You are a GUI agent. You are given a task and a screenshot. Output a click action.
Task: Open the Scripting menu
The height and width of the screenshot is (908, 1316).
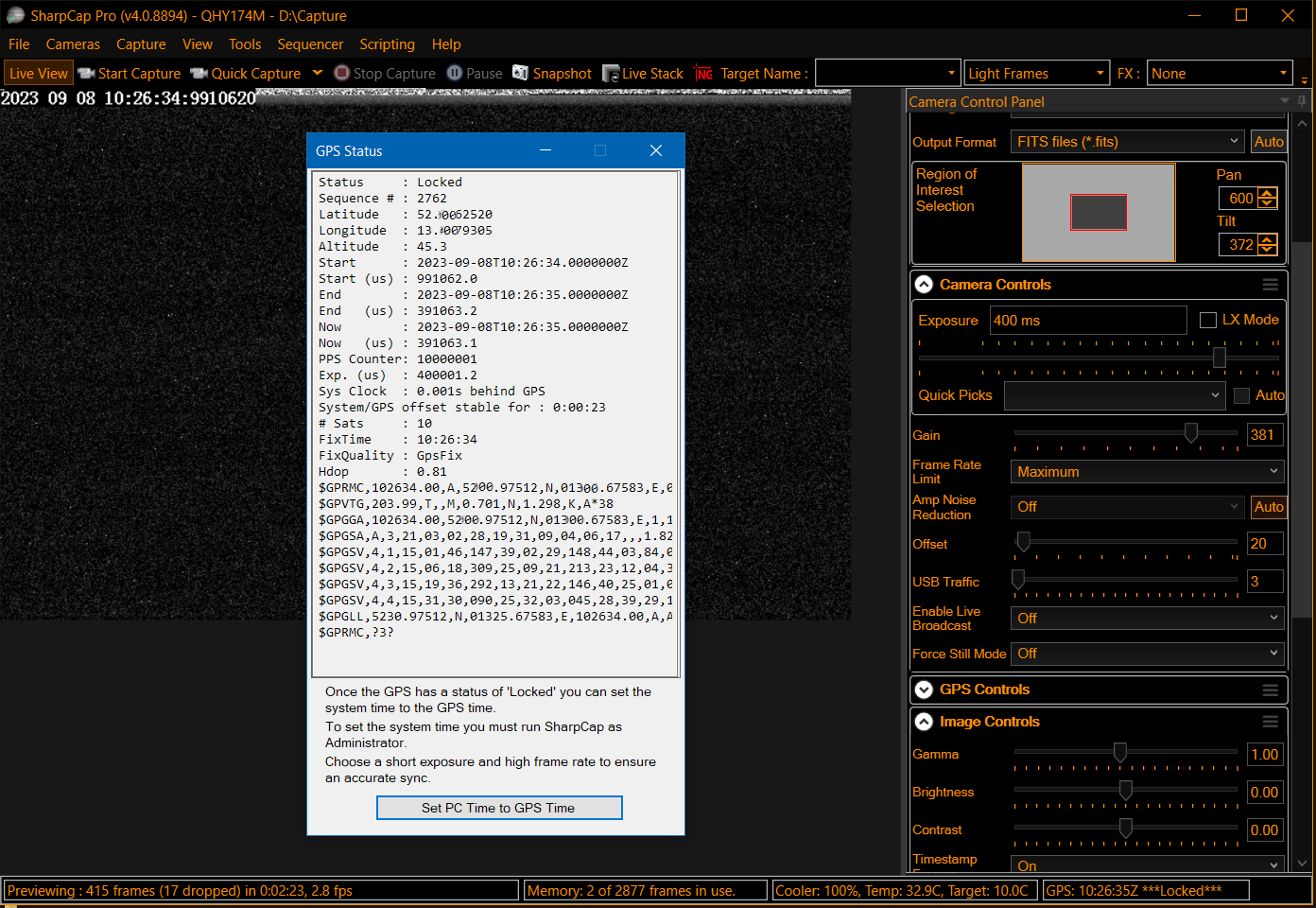pyautogui.click(x=387, y=44)
